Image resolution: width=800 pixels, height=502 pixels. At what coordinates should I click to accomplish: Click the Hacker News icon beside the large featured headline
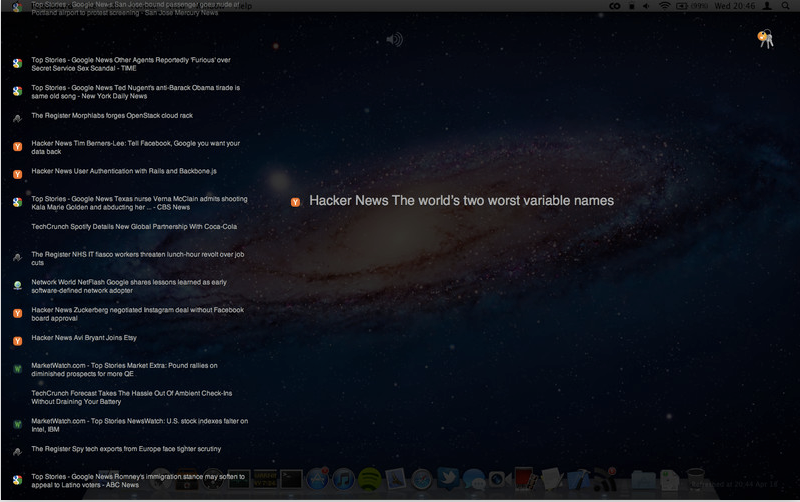[x=295, y=203]
